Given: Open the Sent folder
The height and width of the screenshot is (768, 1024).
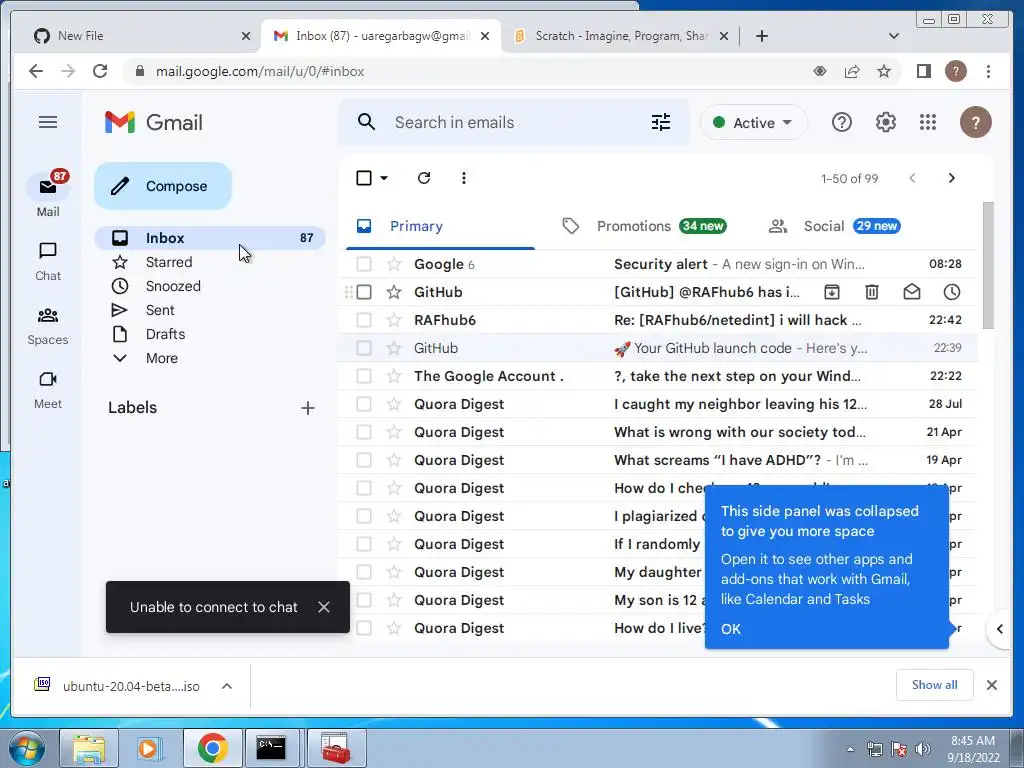Looking at the screenshot, I should [x=159, y=310].
